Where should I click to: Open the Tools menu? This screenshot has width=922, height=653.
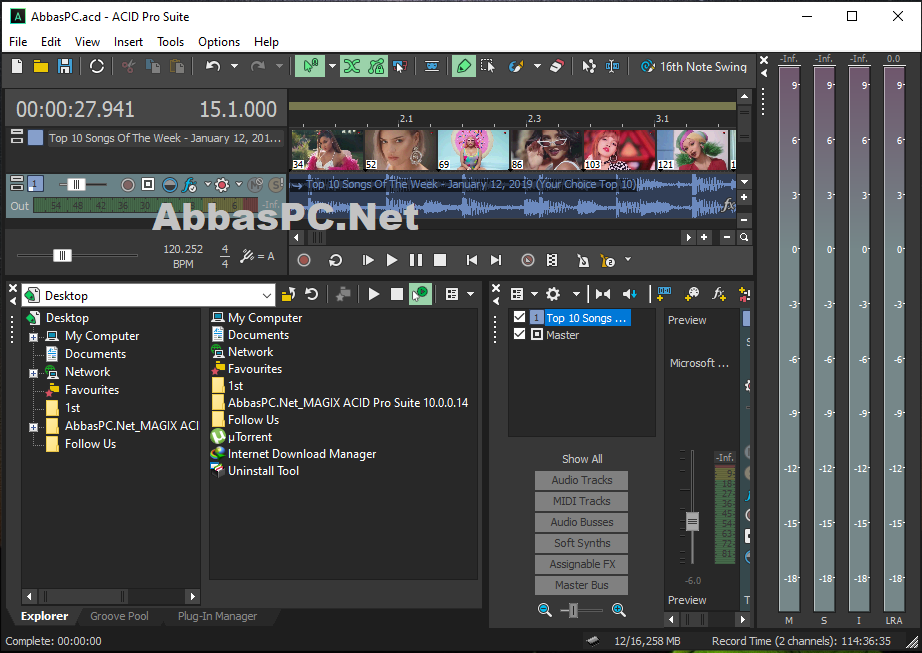pyautogui.click(x=171, y=42)
